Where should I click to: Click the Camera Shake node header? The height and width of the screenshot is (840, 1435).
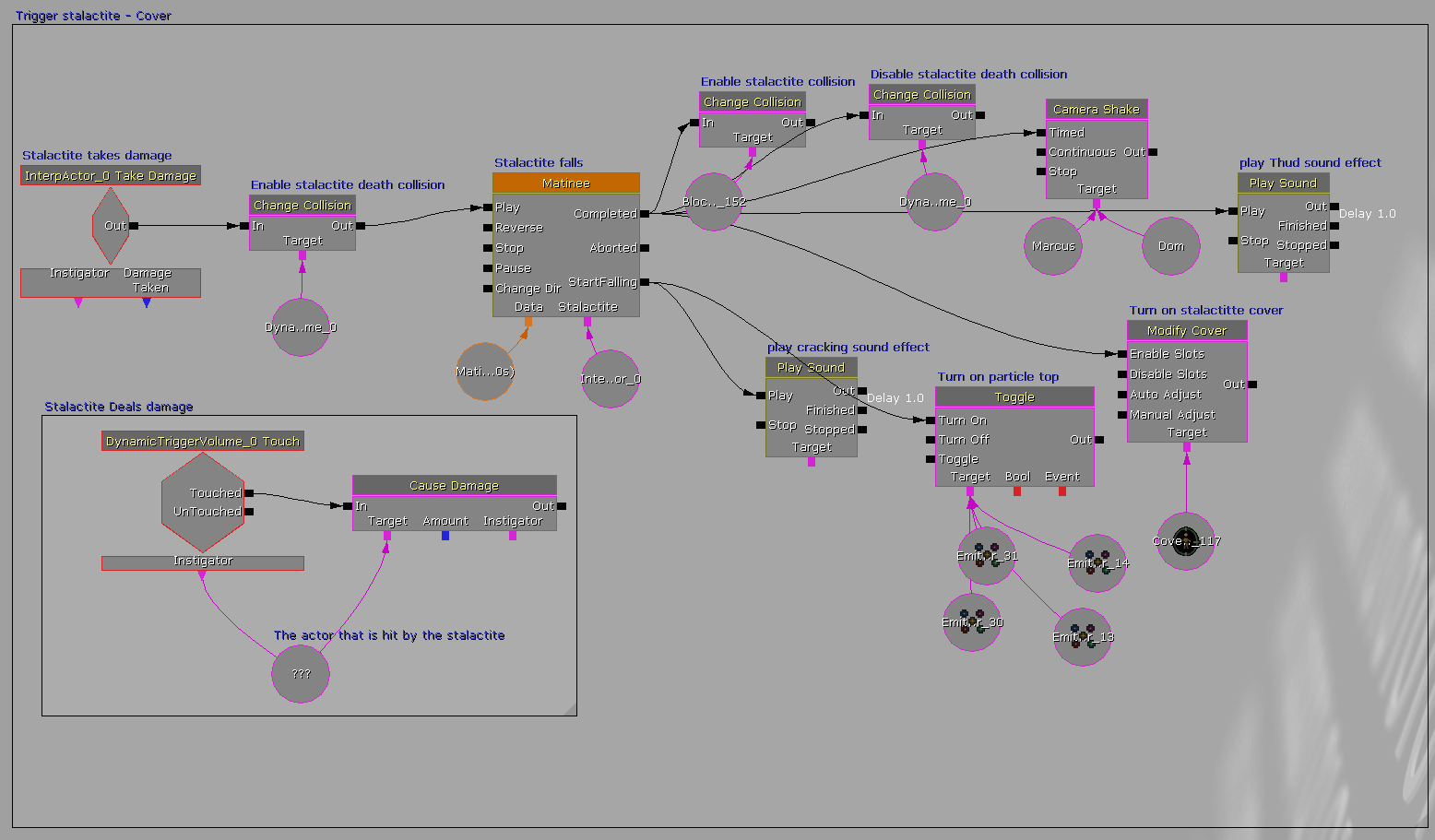(x=1096, y=110)
